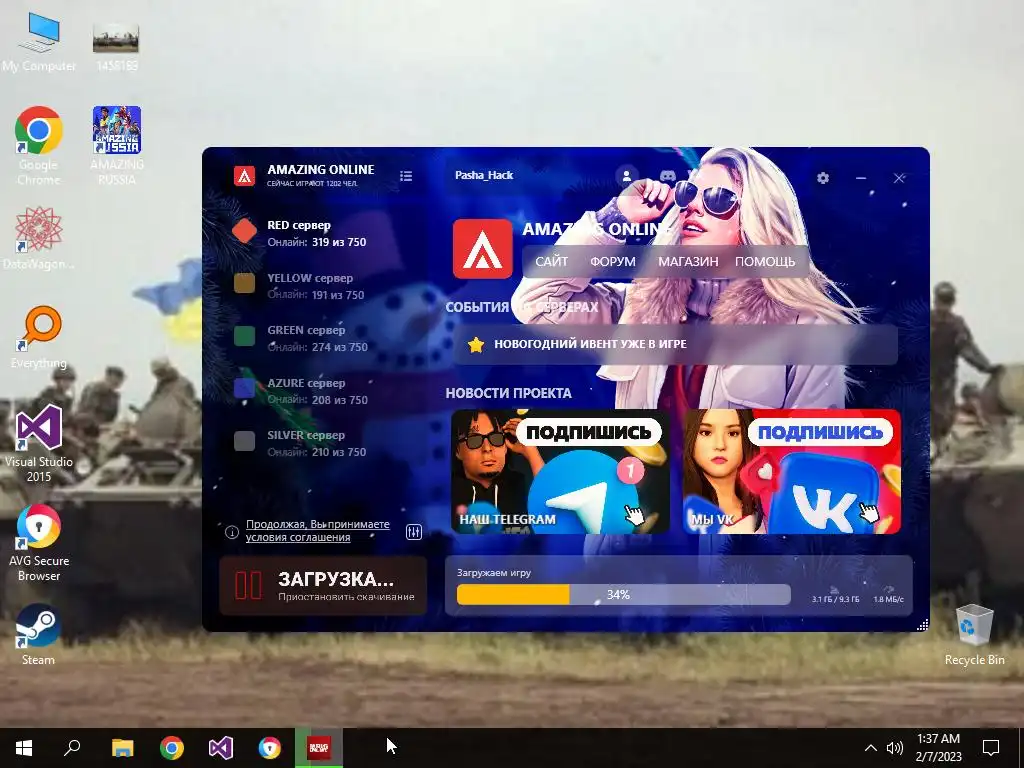
Task: Select the AVG Secure Browser desktop shortcut
Action: tap(39, 543)
